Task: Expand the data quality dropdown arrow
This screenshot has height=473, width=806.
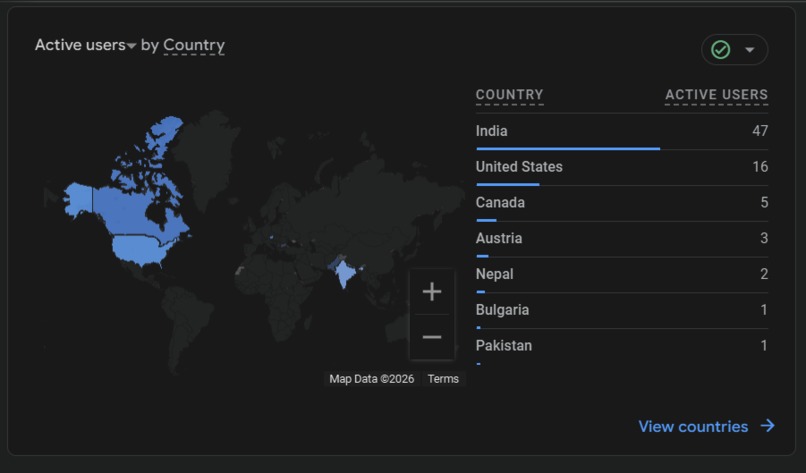Action: coord(749,50)
